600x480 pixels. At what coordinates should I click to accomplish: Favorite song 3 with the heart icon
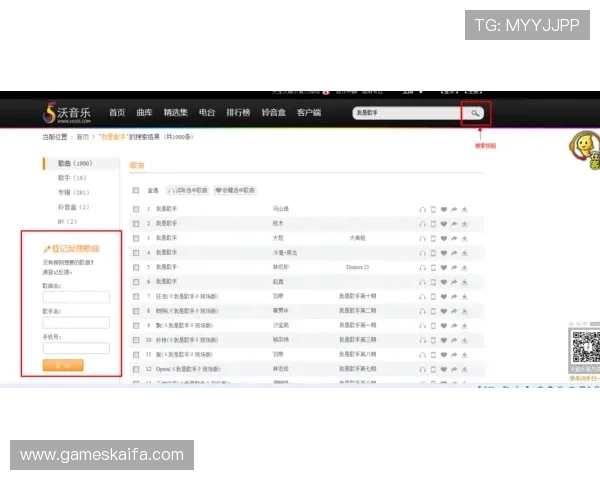[443, 238]
